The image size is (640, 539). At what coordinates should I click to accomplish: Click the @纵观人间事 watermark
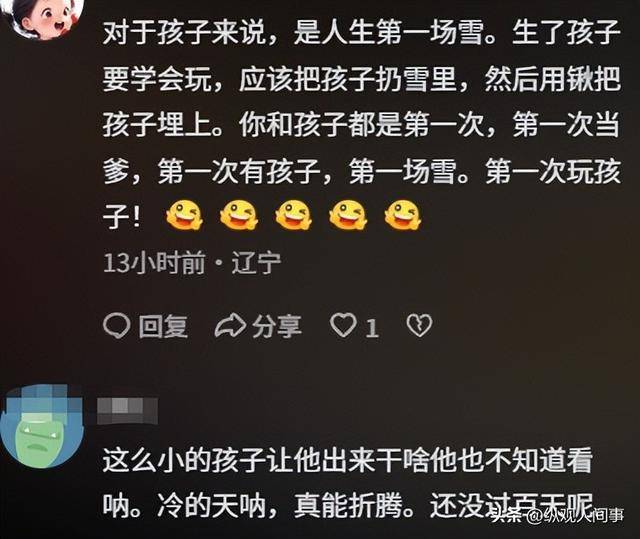[576, 515]
